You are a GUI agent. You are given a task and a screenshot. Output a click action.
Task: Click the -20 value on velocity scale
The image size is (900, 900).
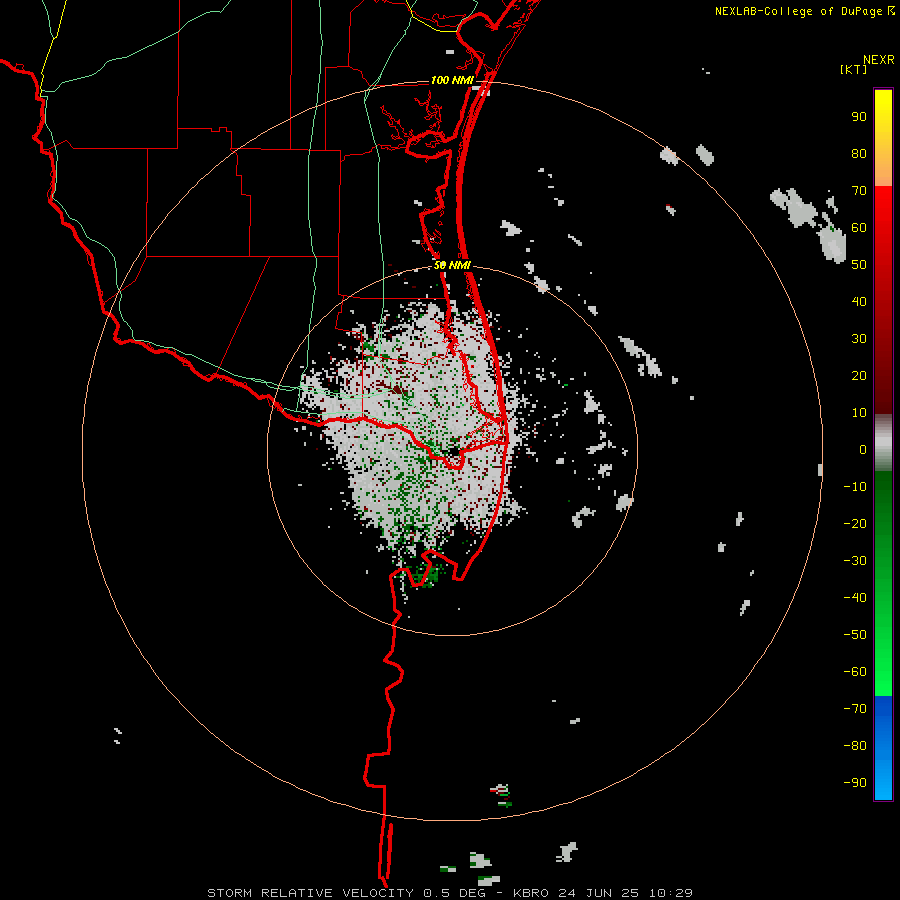(855, 524)
